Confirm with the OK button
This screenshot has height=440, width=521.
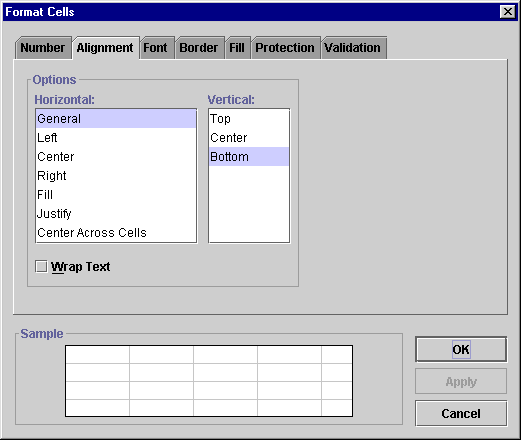[461, 349]
